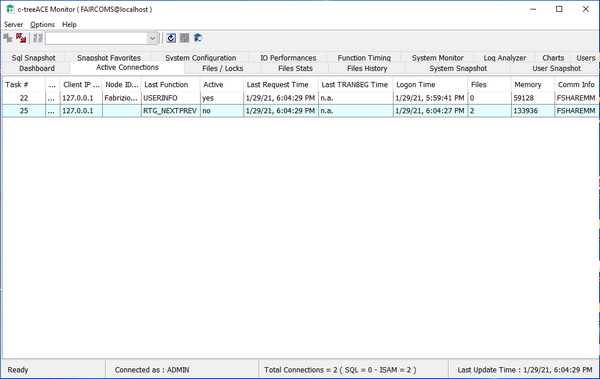Click the Active column header
The width and height of the screenshot is (600, 379).
(x=222, y=85)
